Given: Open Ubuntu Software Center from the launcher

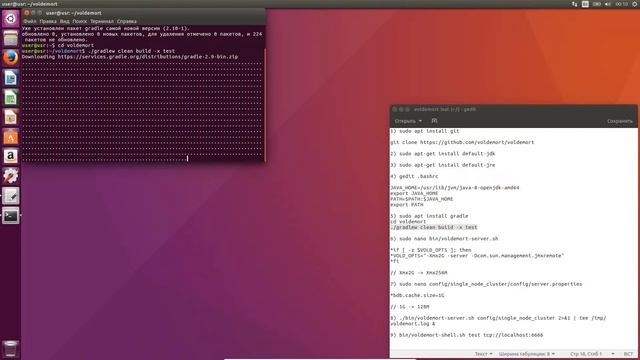Looking at the screenshot, I should 11,137.
